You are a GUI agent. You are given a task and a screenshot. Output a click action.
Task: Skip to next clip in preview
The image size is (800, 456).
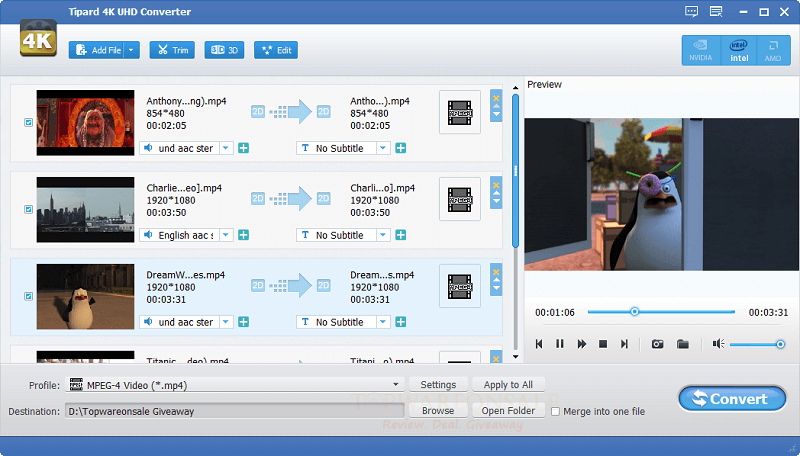(x=624, y=344)
